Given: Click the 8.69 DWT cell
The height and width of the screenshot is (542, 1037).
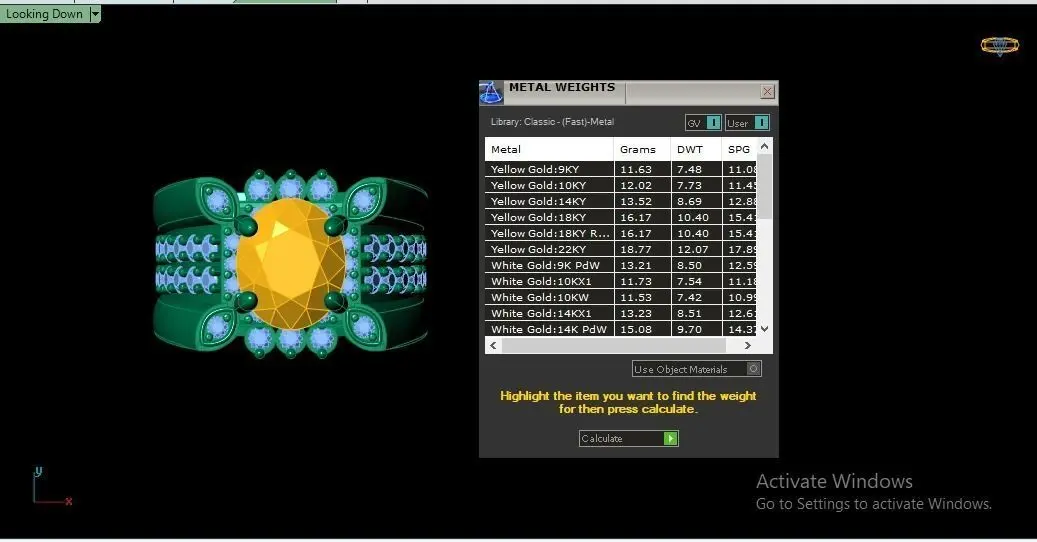Looking at the screenshot, I should [x=696, y=202].
